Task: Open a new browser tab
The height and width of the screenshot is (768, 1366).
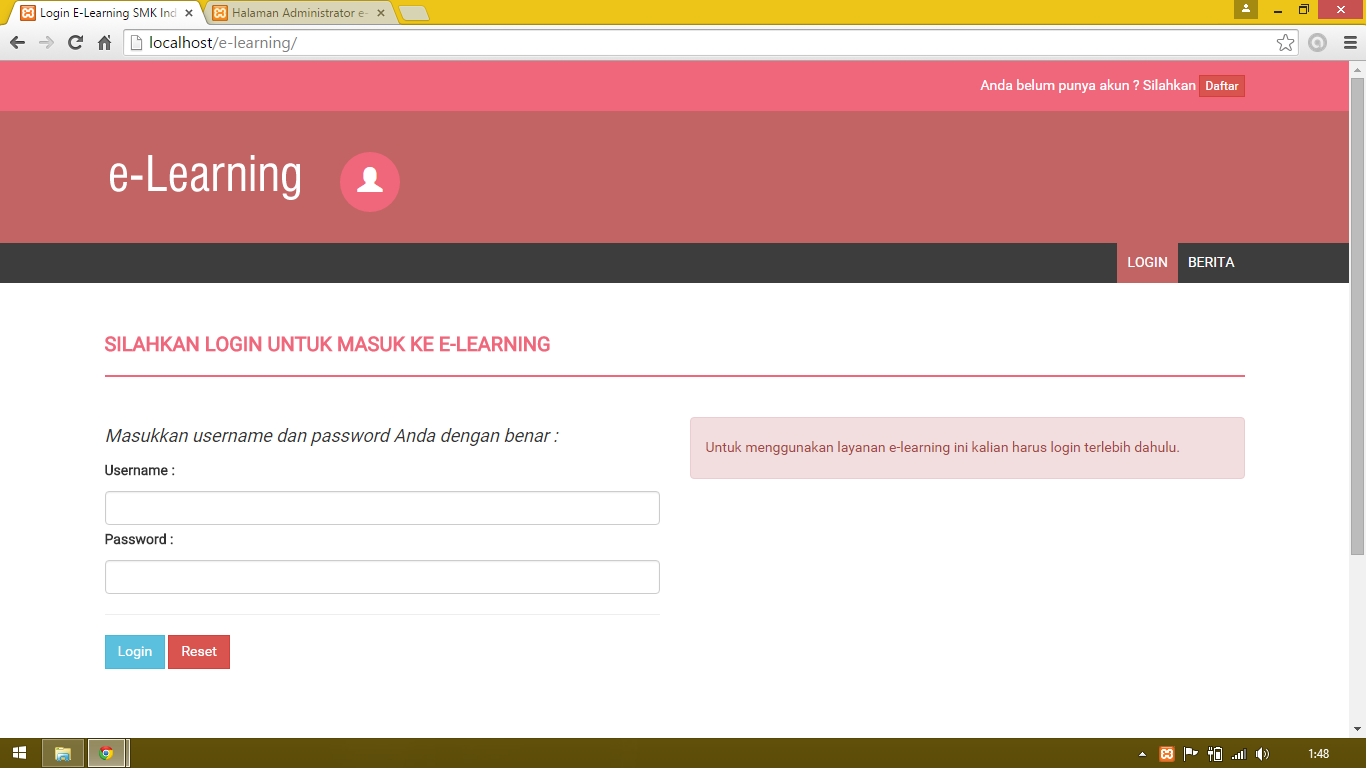Action: [x=414, y=13]
